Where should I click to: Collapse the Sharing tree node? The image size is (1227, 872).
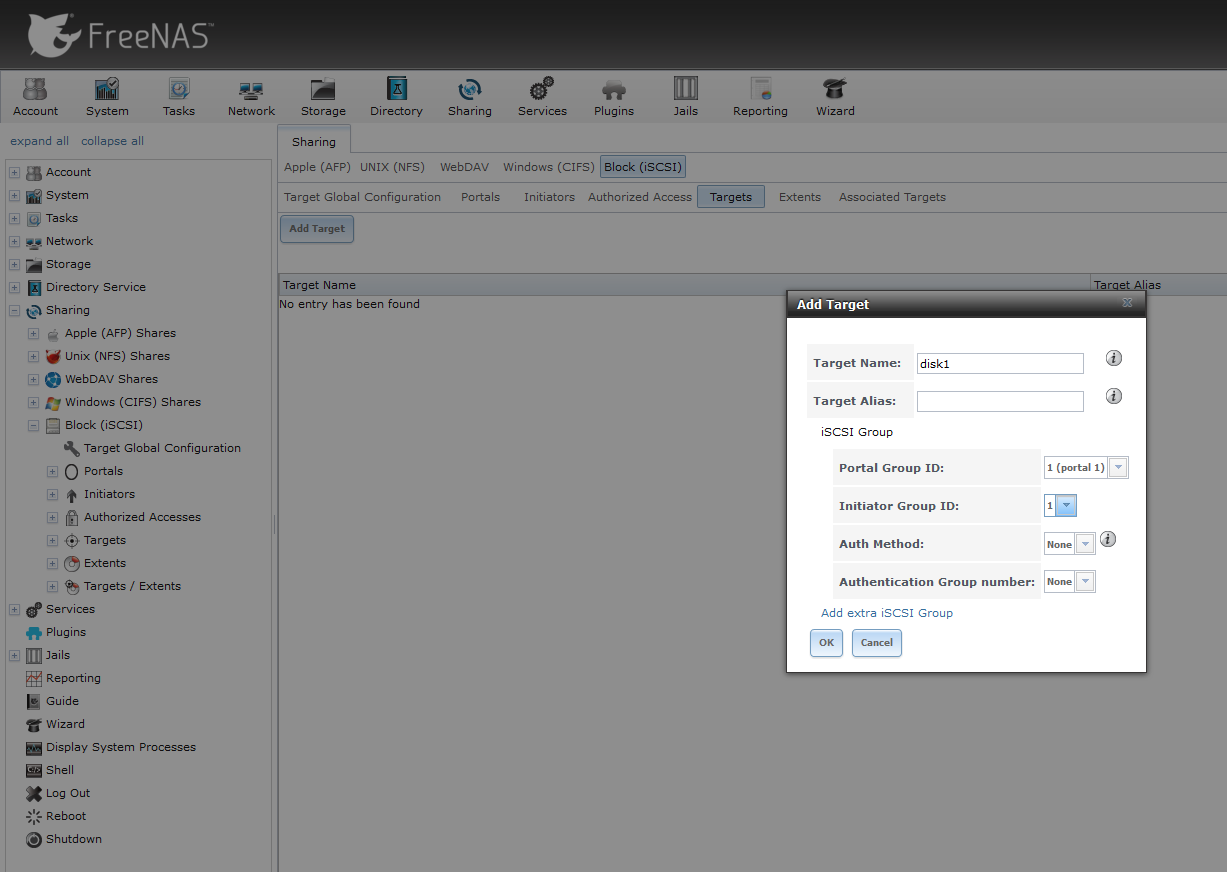15,310
